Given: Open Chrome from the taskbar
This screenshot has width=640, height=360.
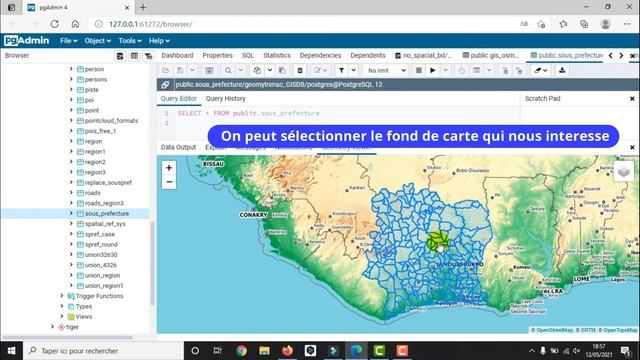Looking at the screenshot, I should (x=241, y=351).
